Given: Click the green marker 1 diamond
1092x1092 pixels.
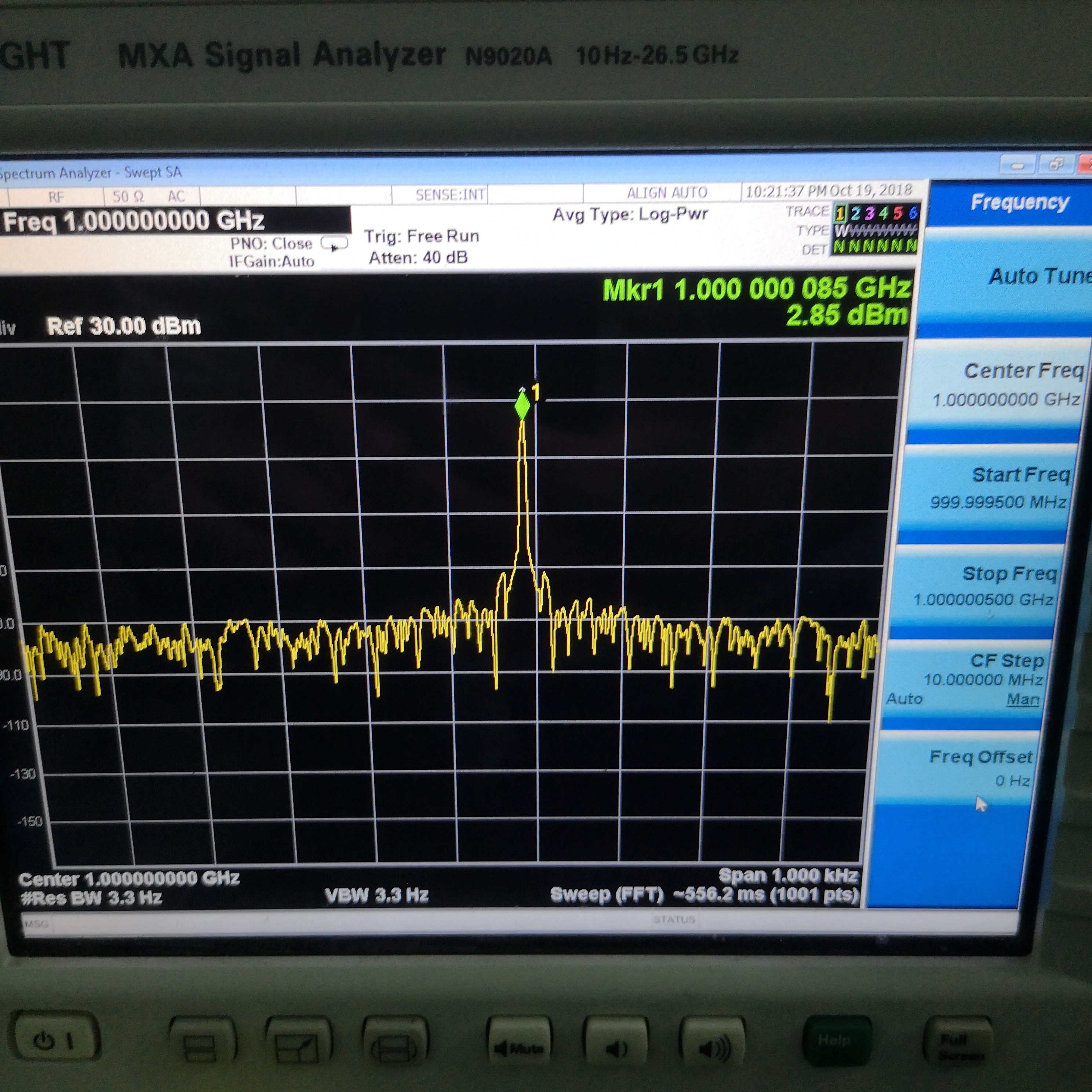Looking at the screenshot, I should click(523, 405).
